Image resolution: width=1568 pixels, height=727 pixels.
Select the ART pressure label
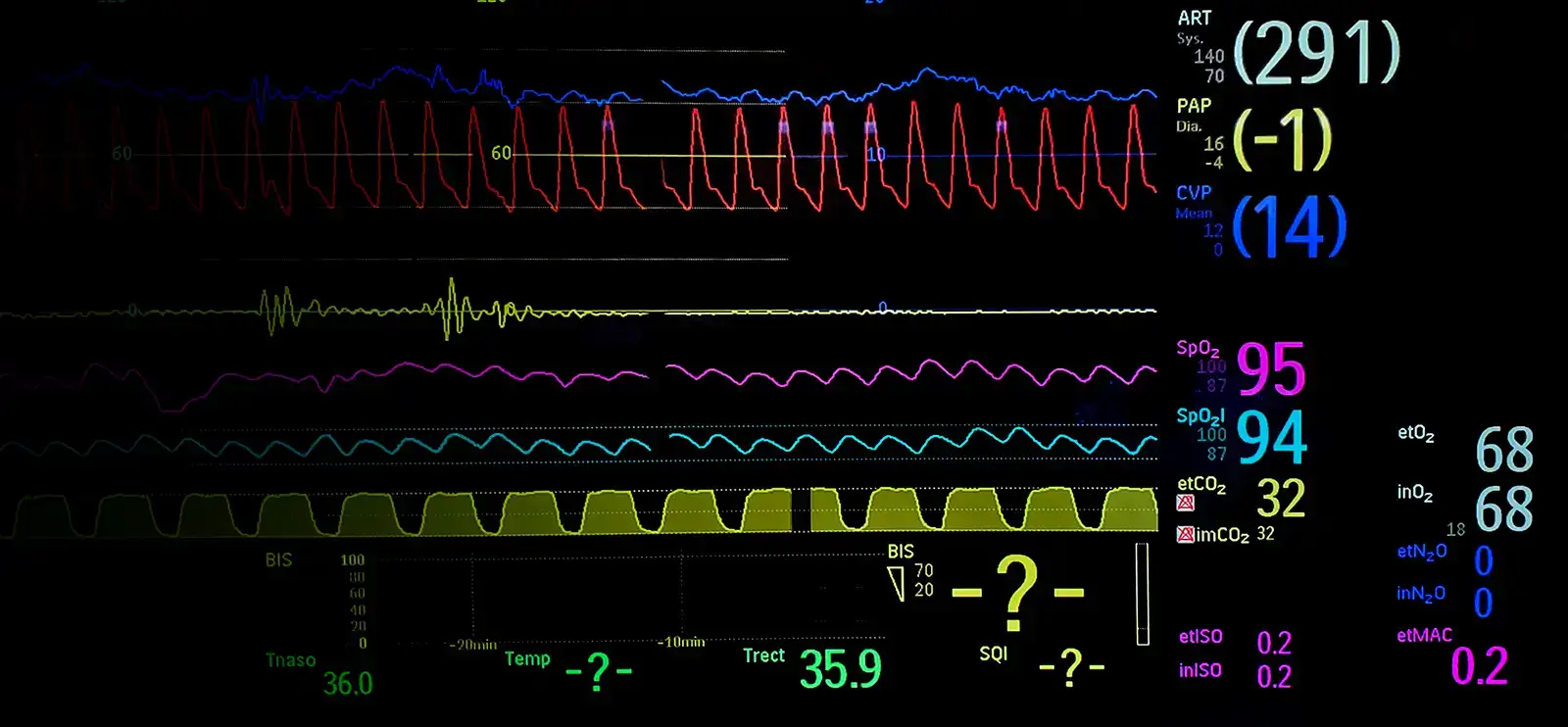click(x=1195, y=19)
